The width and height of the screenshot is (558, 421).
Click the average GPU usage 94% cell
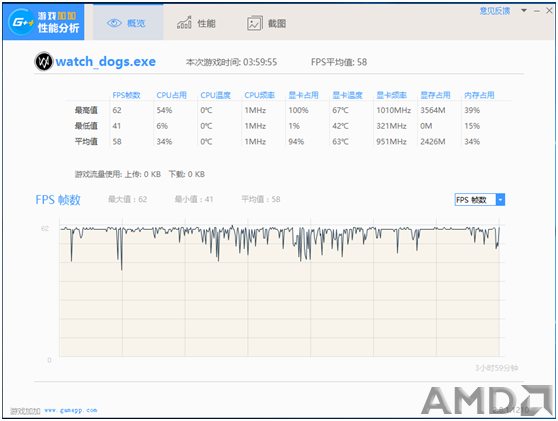[296, 142]
